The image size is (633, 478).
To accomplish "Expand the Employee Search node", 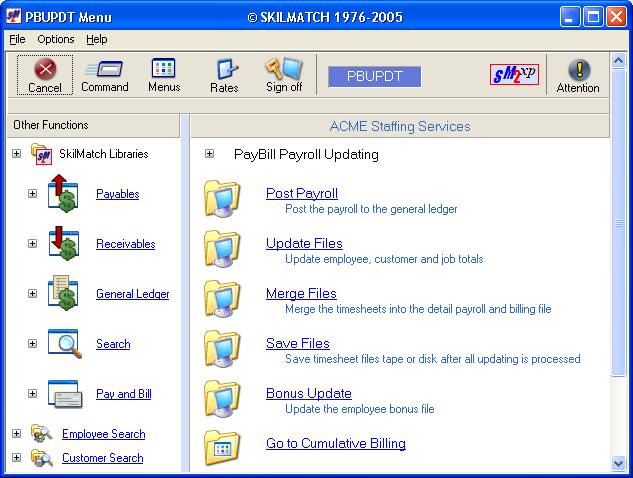I will click(x=17, y=434).
